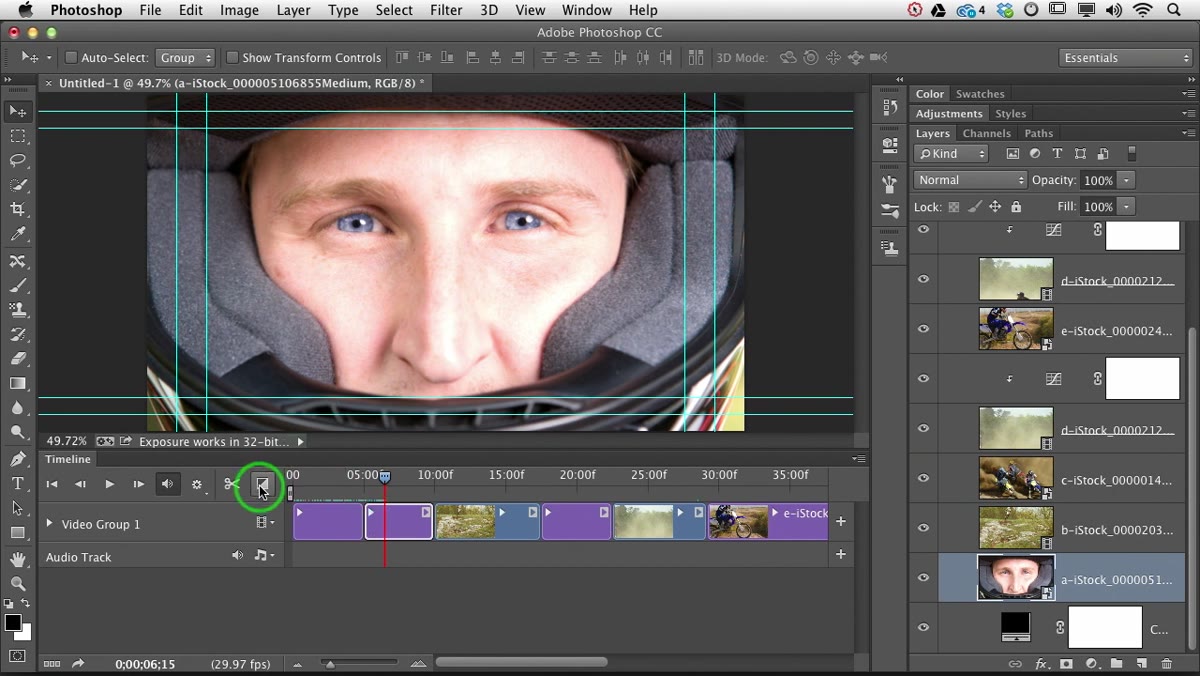
Task: Select the Pen tool
Action: 18,459
